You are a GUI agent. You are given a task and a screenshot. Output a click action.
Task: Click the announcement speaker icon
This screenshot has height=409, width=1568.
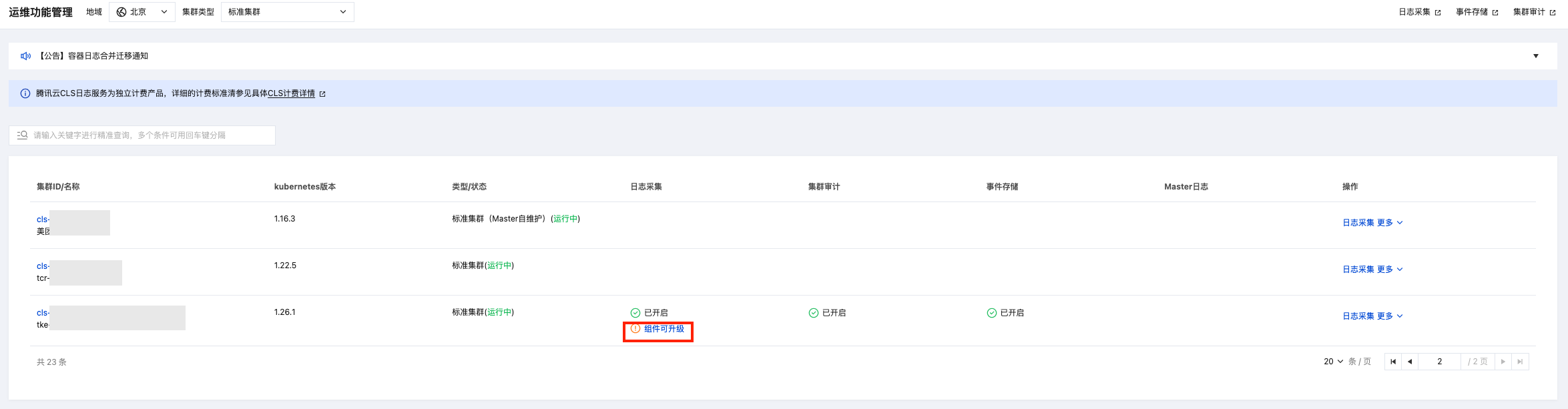pyautogui.click(x=25, y=56)
